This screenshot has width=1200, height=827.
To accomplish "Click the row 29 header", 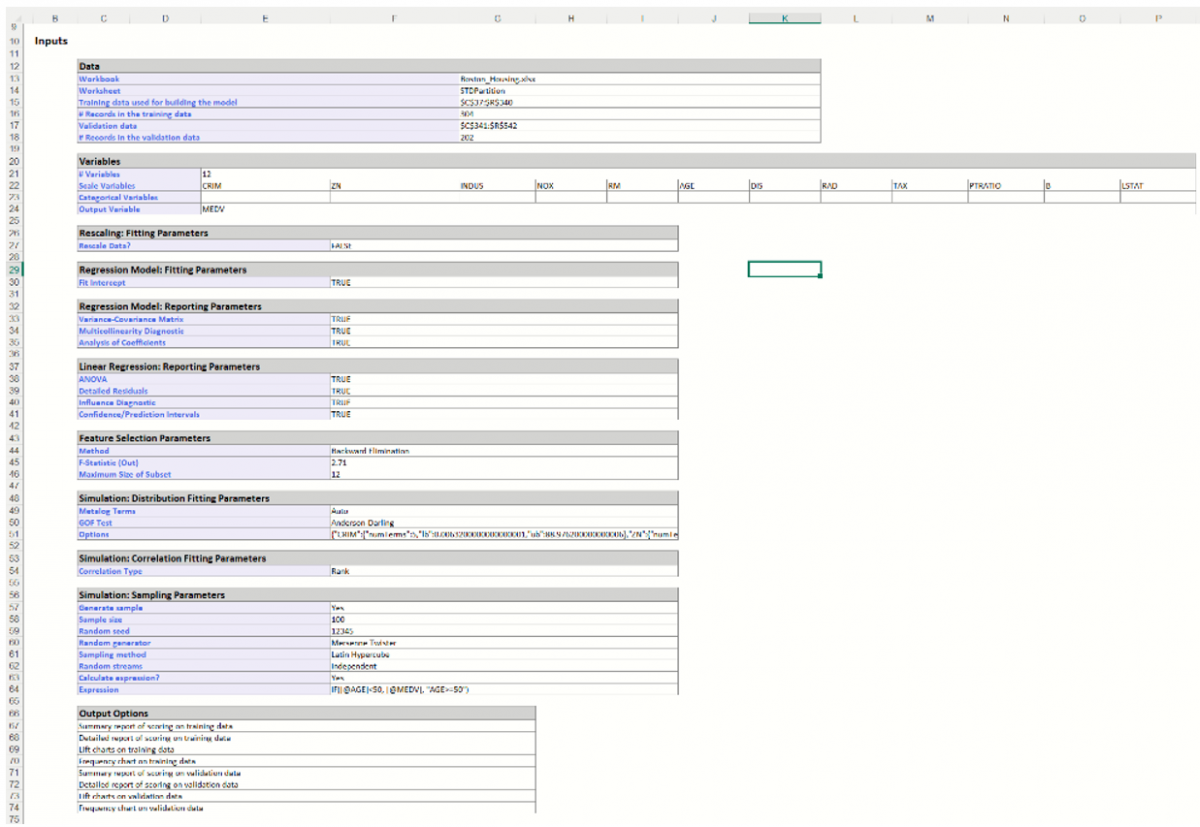I will pyautogui.click(x=15, y=270).
